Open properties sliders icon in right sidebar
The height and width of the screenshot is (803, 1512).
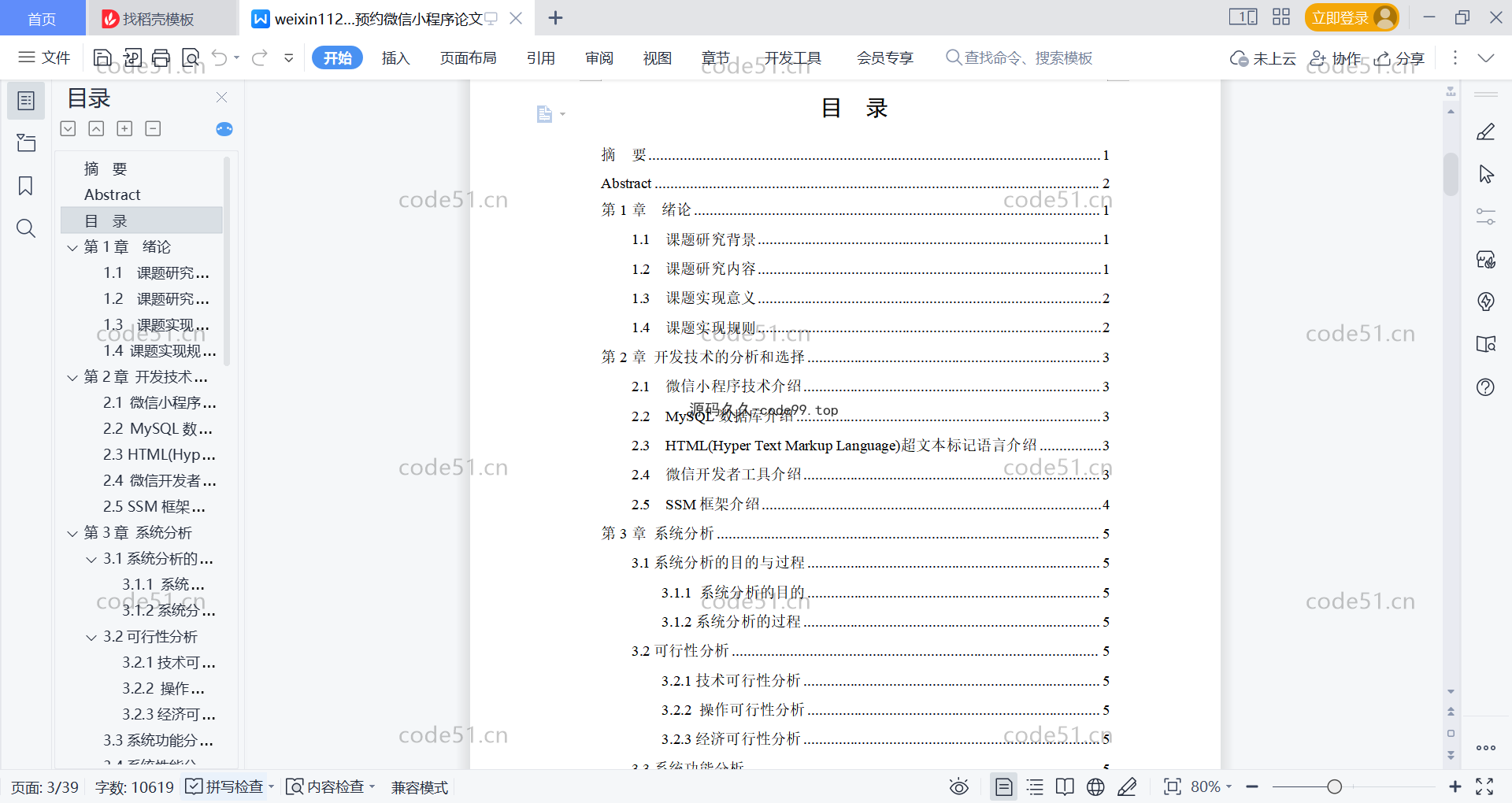pos(1485,216)
